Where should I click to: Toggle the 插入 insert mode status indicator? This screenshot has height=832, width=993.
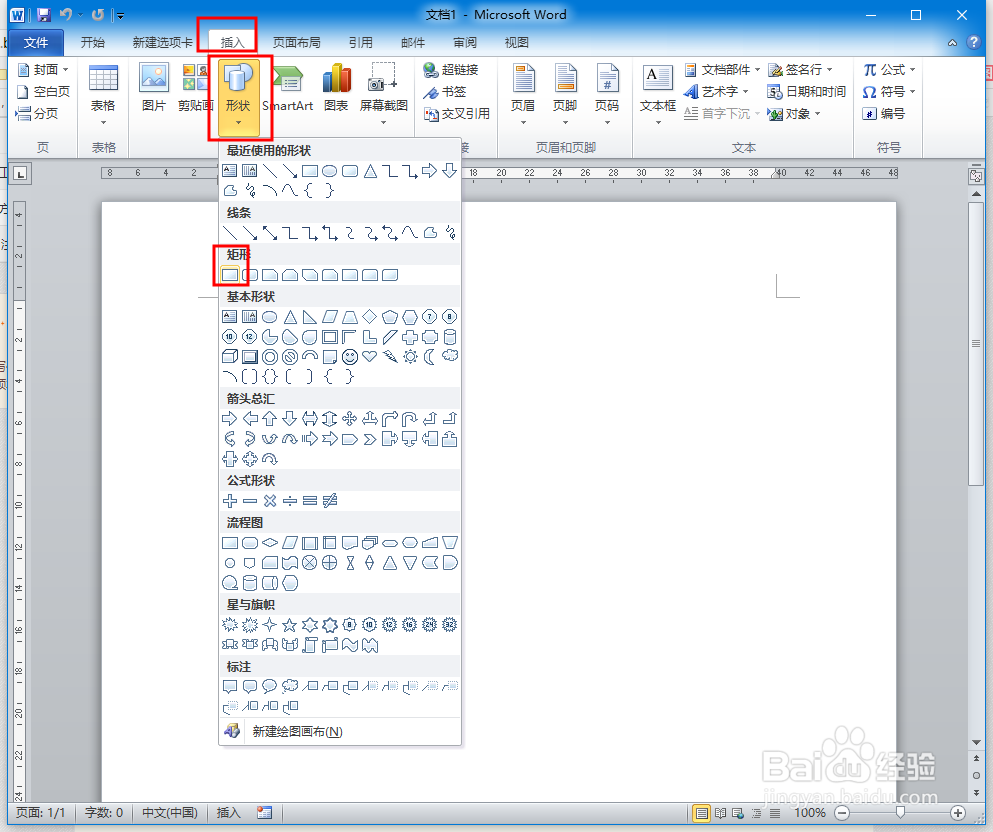coord(229,813)
